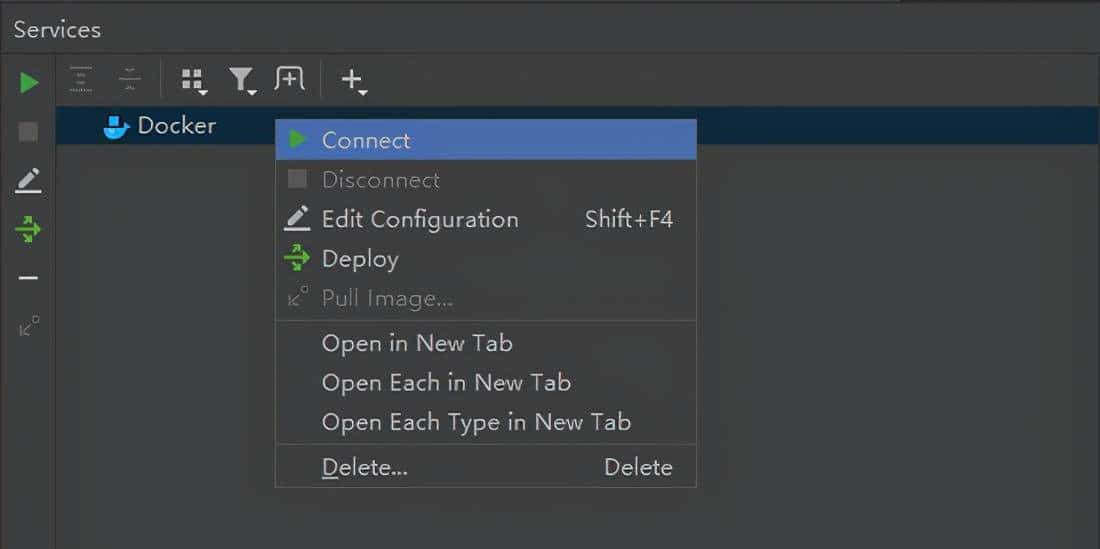This screenshot has height=549, width=1100.
Task: Click the Pull Image arrow icon in left sidebar
Action: coord(29,326)
